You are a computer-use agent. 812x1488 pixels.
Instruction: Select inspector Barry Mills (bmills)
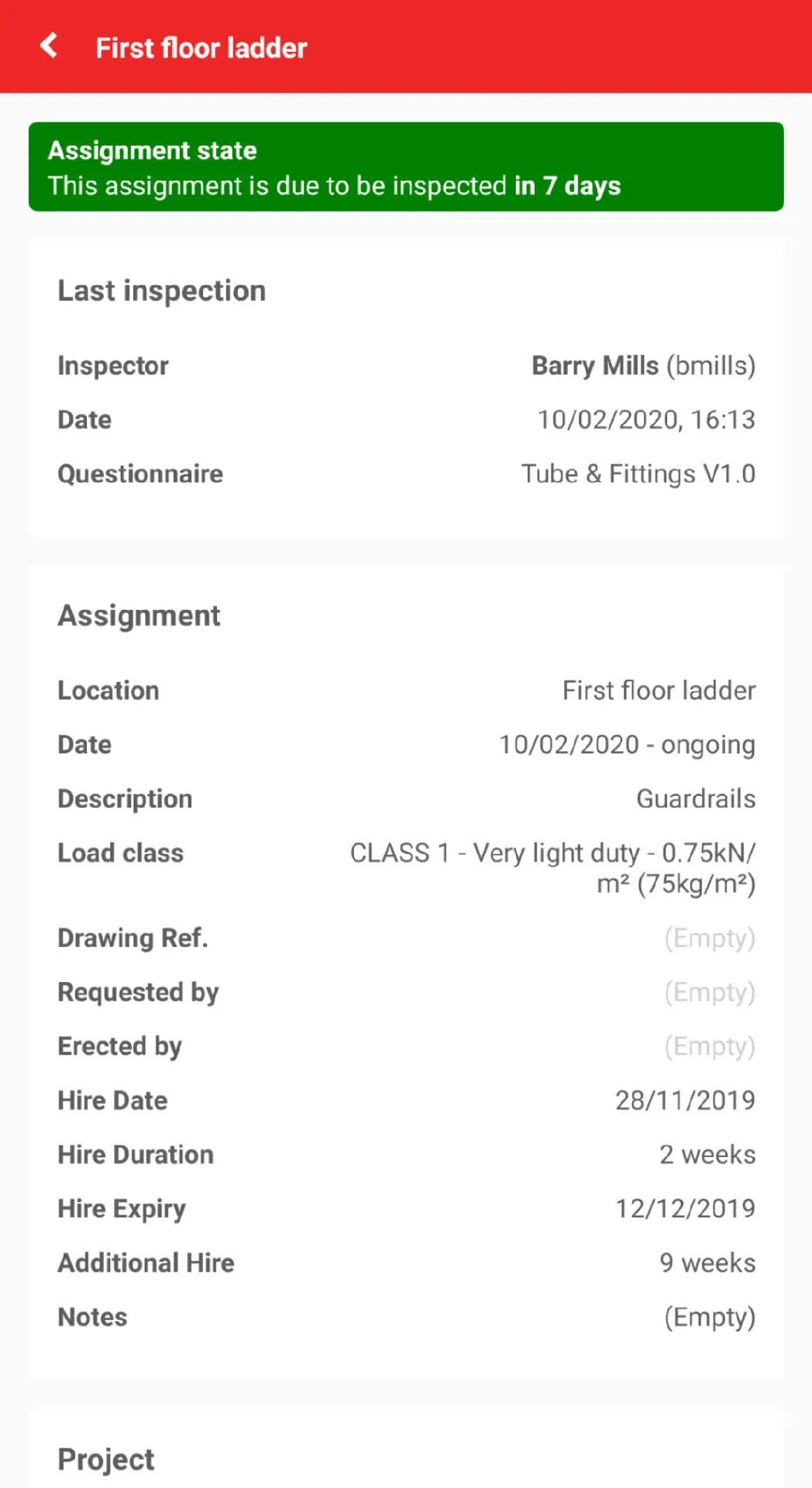[x=643, y=366]
